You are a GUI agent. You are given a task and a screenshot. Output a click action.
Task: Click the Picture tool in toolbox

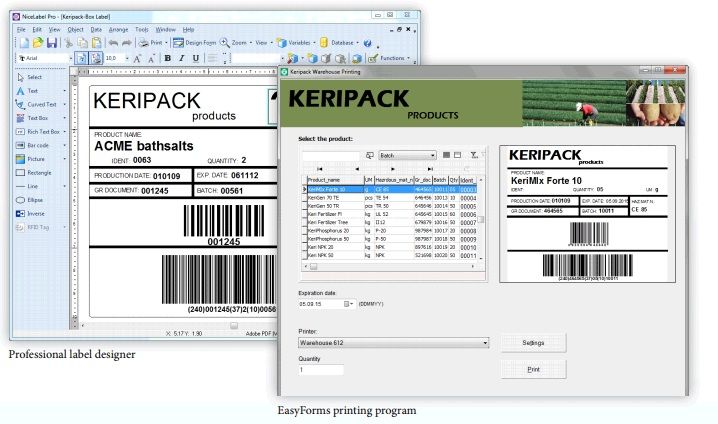(38, 158)
